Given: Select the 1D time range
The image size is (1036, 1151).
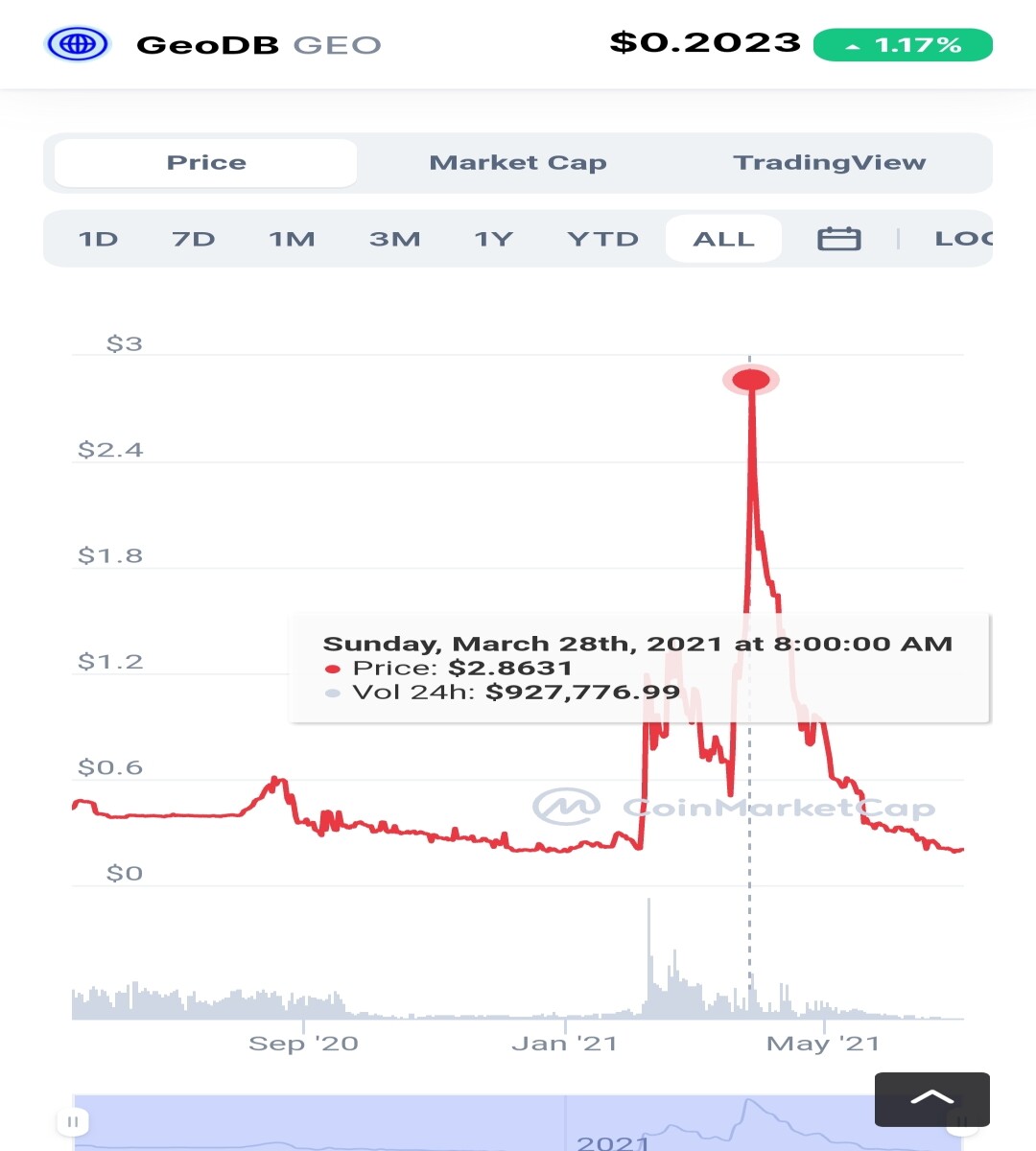Looking at the screenshot, I should (x=99, y=239).
